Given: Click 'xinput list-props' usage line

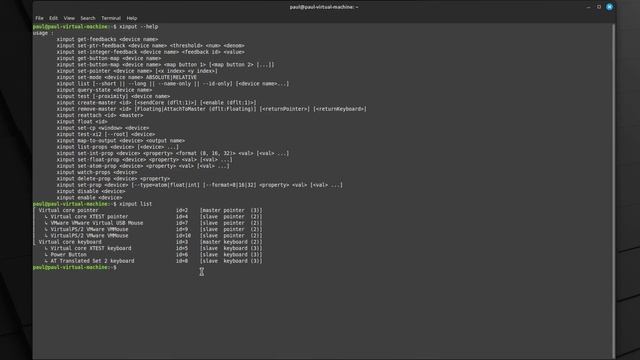Looking at the screenshot, I should pos(118,147).
